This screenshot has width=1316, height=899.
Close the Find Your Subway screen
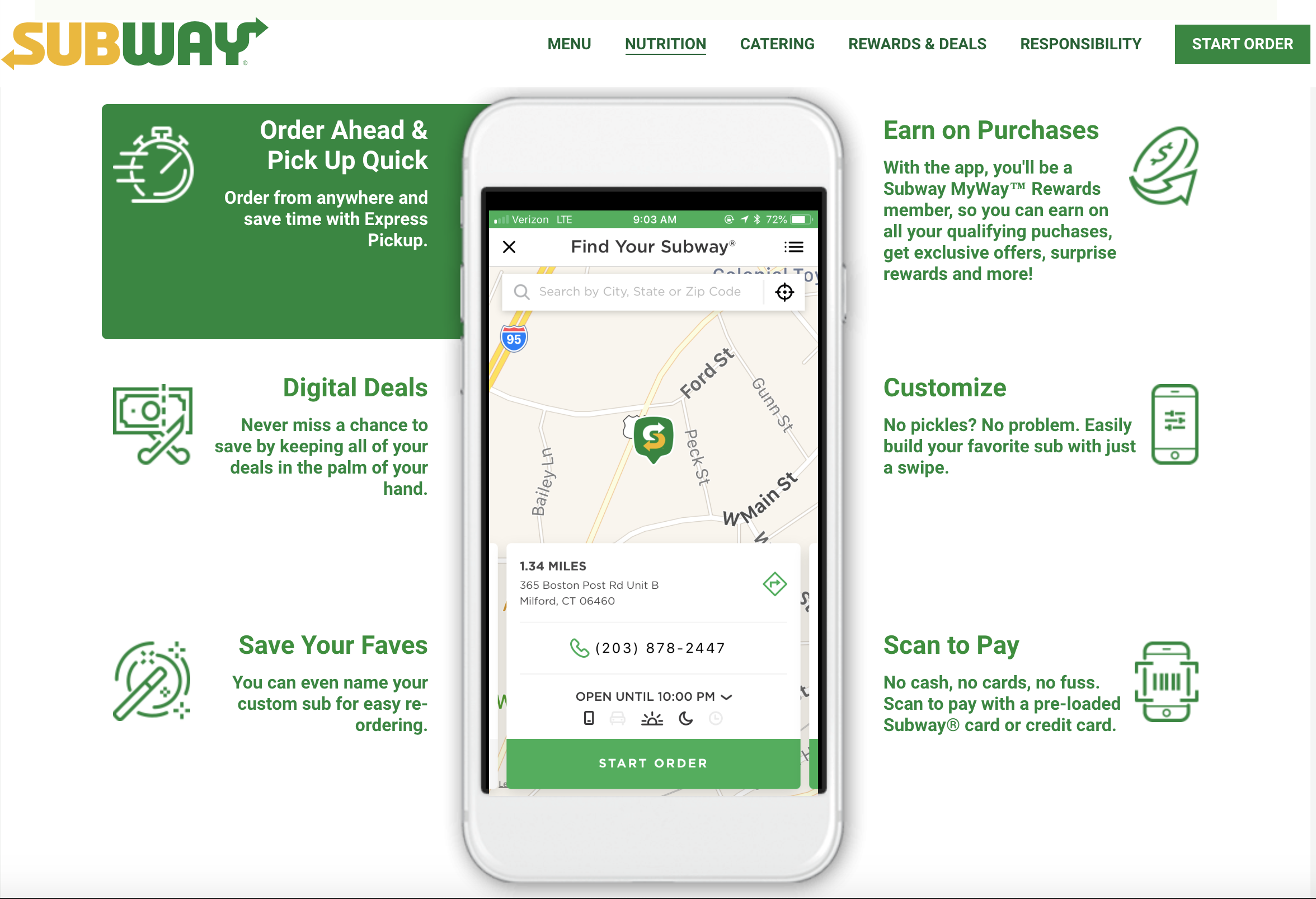click(509, 246)
